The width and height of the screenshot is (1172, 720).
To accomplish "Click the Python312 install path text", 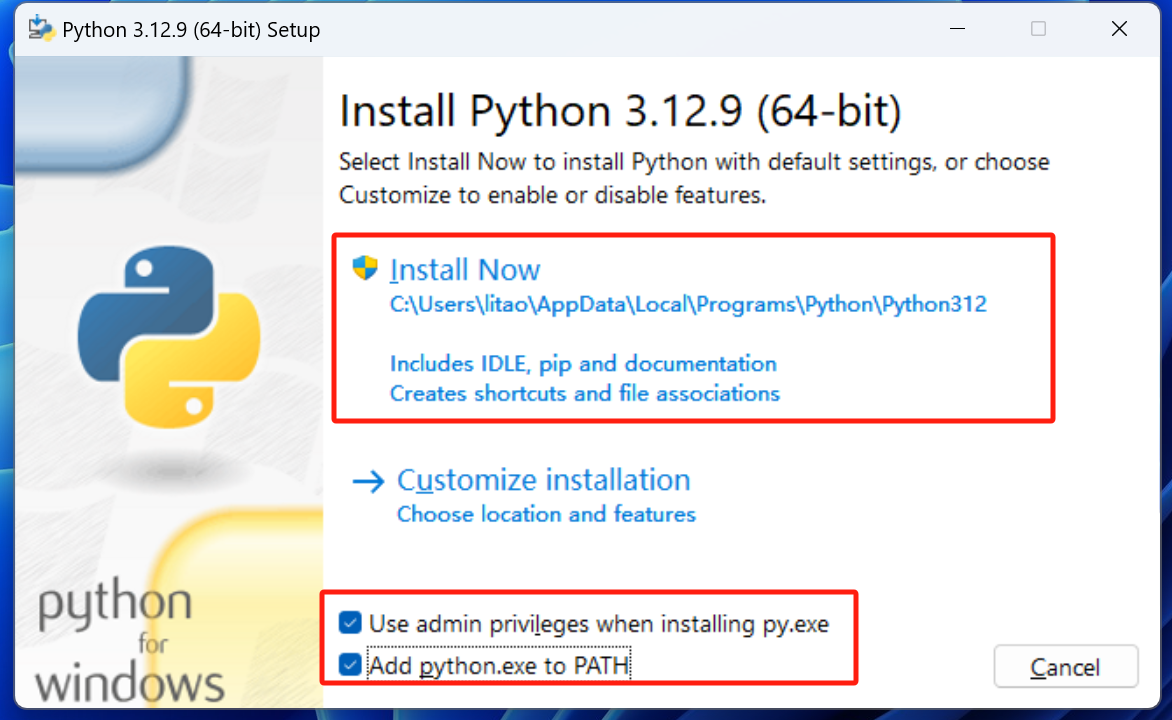I will 688,304.
